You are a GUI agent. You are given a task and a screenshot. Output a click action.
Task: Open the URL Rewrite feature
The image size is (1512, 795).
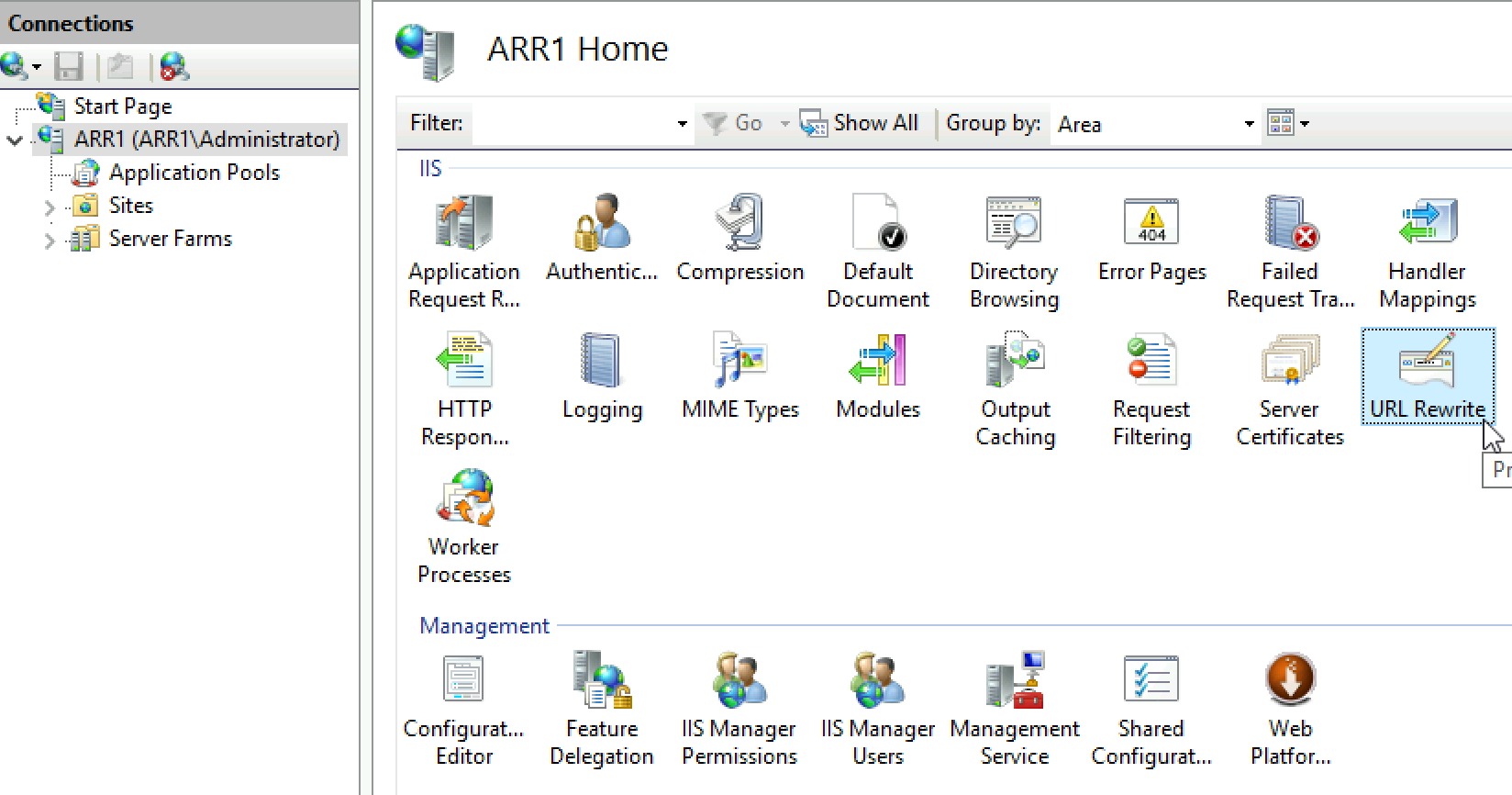point(1428,376)
